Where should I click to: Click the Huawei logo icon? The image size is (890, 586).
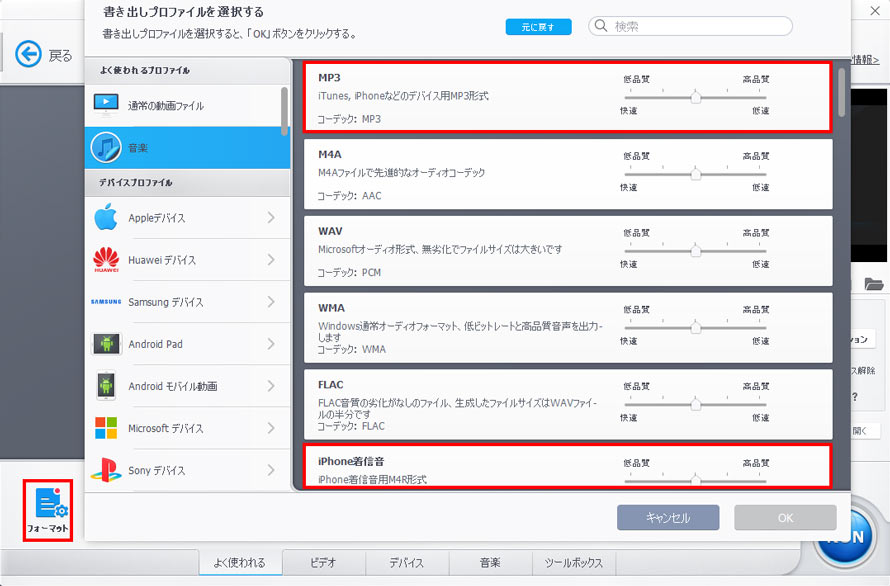point(106,259)
